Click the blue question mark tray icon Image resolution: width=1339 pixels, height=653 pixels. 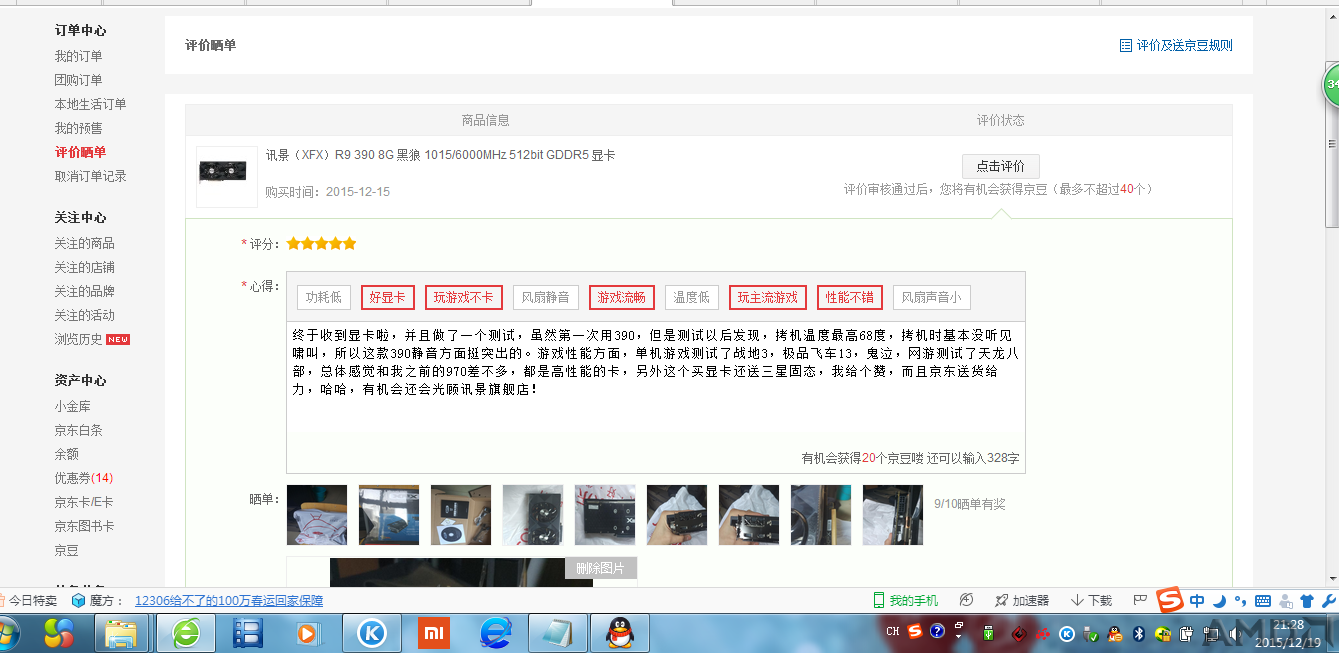pyautogui.click(x=937, y=632)
